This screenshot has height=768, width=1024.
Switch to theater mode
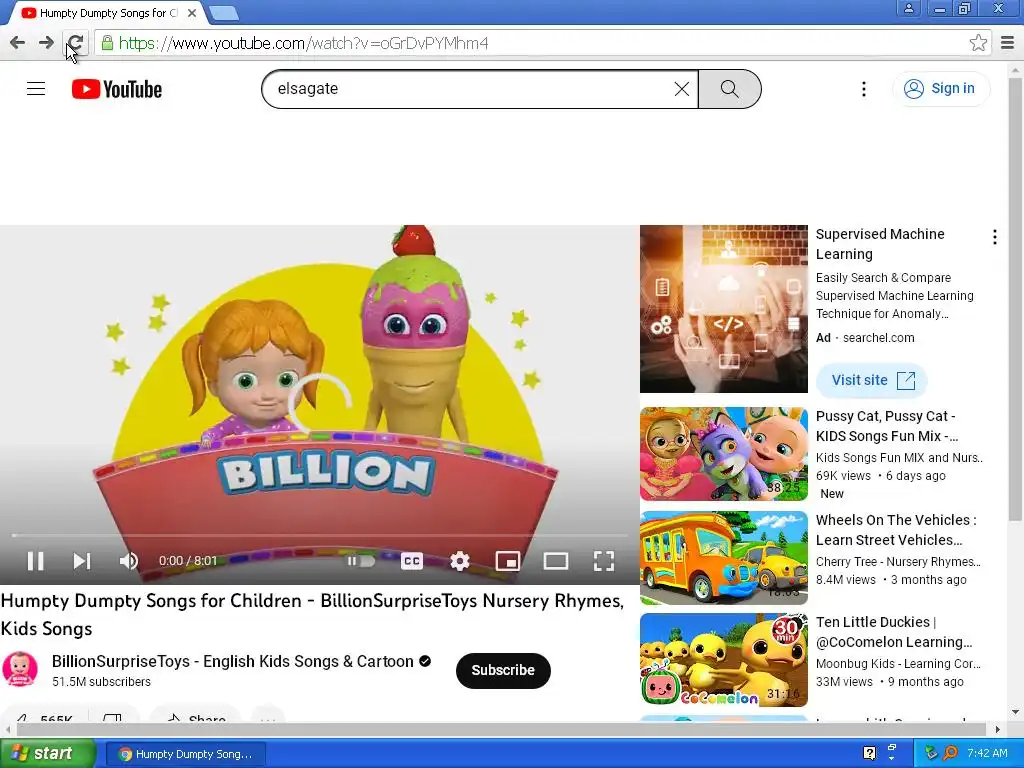[x=556, y=561]
